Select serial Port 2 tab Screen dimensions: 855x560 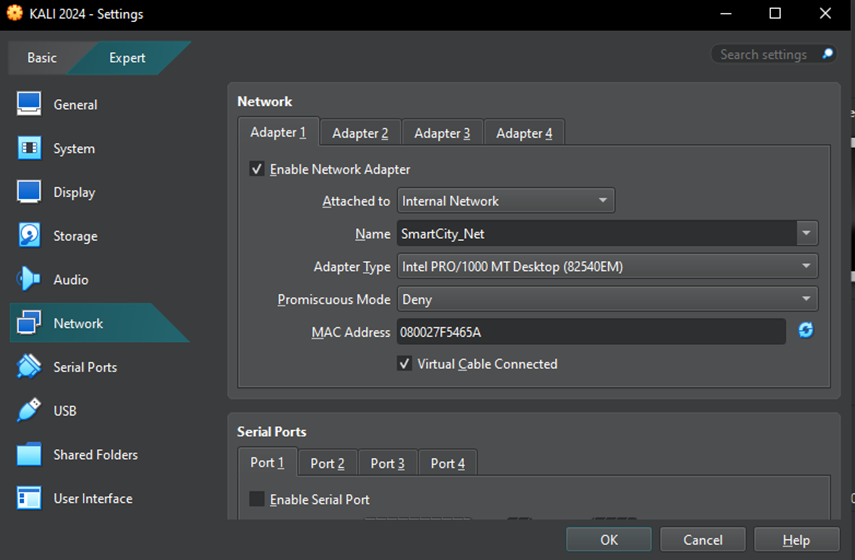(327, 463)
